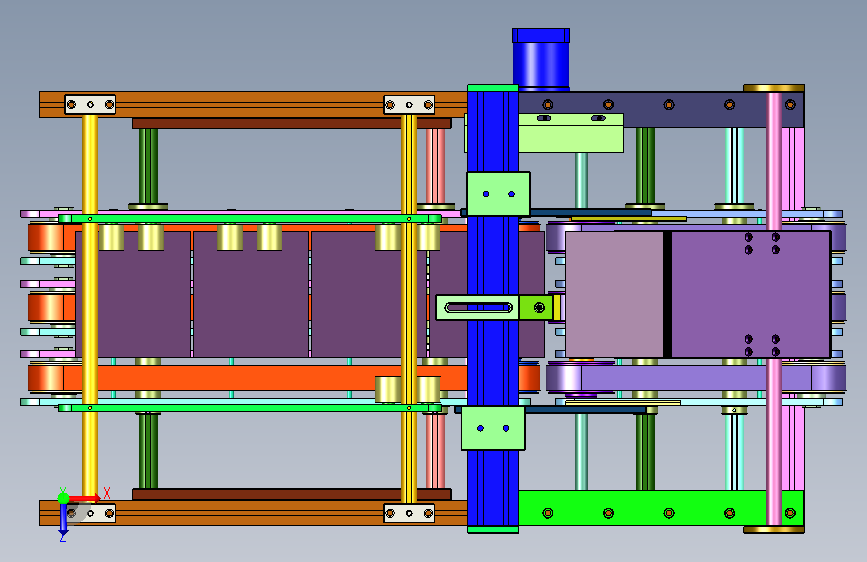Select the upper thin green guide rail
Screen dimensions: 867x562
click(250, 218)
